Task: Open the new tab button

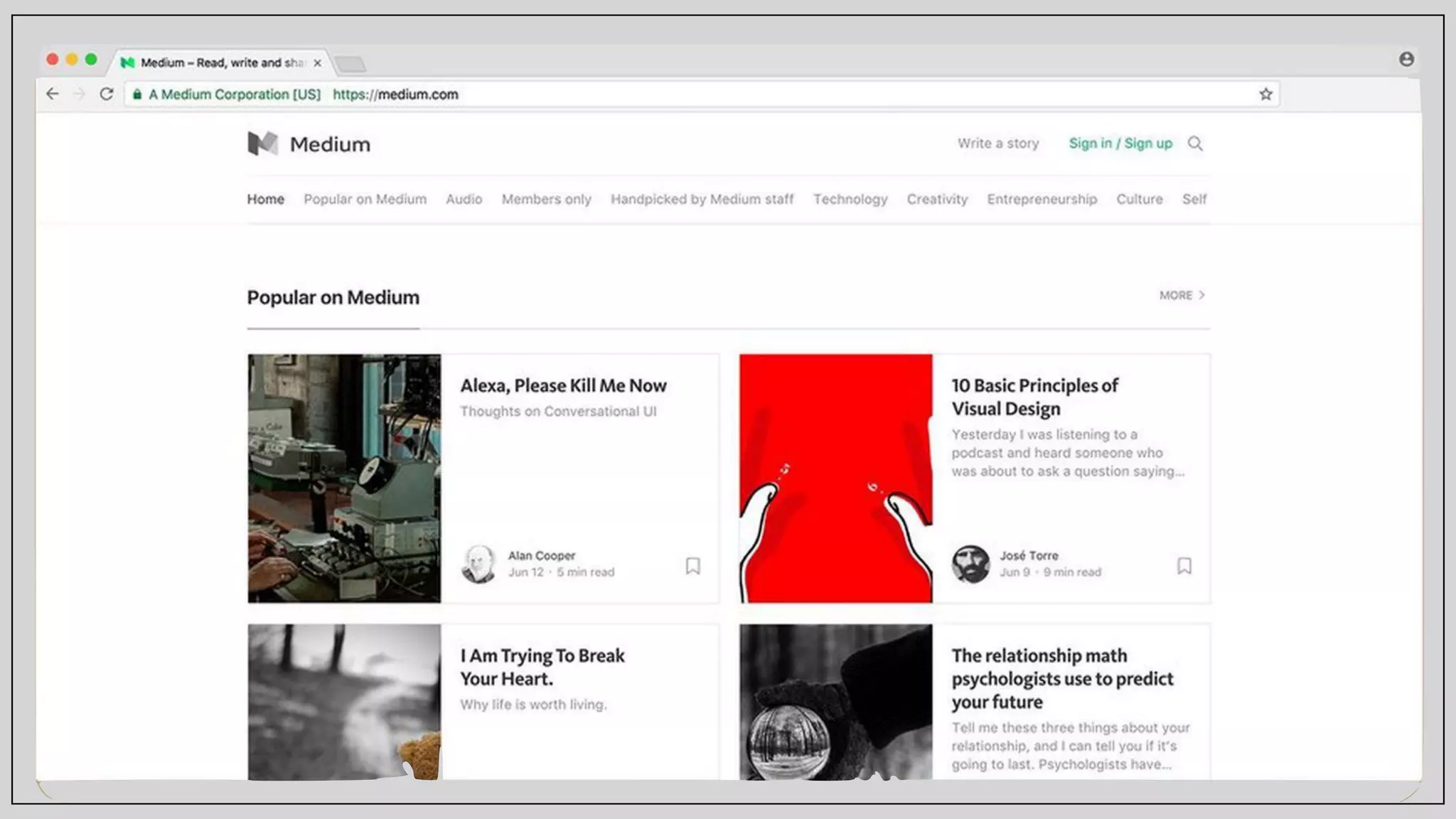Action: pyautogui.click(x=350, y=65)
